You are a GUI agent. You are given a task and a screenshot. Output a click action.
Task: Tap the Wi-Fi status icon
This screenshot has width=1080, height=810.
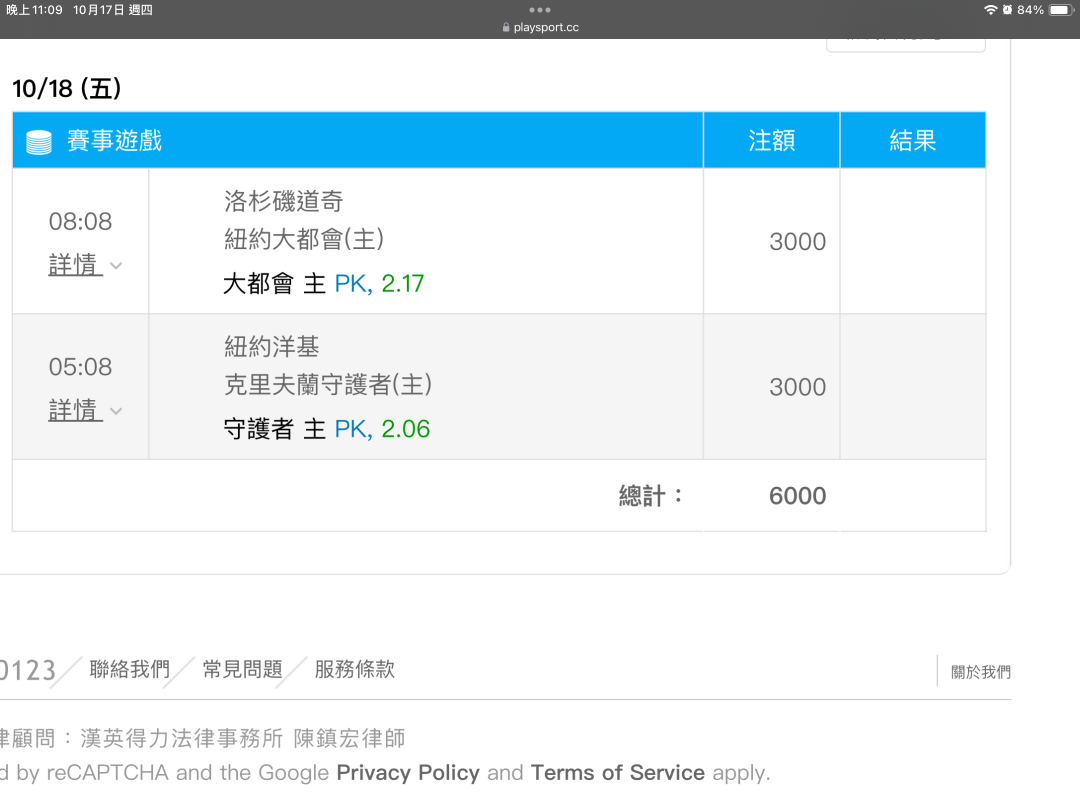(x=990, y=10)
